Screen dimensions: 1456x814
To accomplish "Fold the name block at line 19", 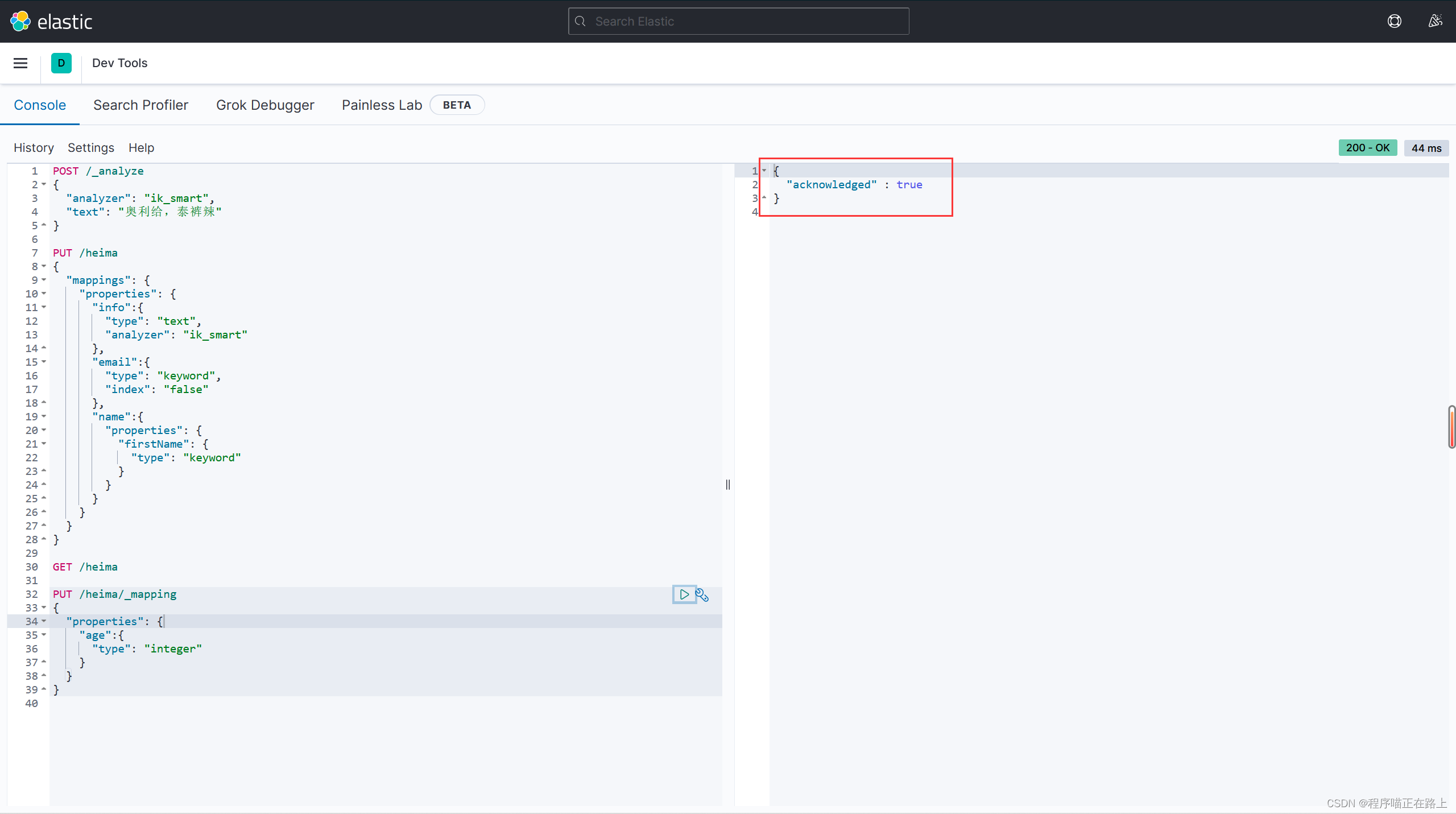I will click(44, 416).
